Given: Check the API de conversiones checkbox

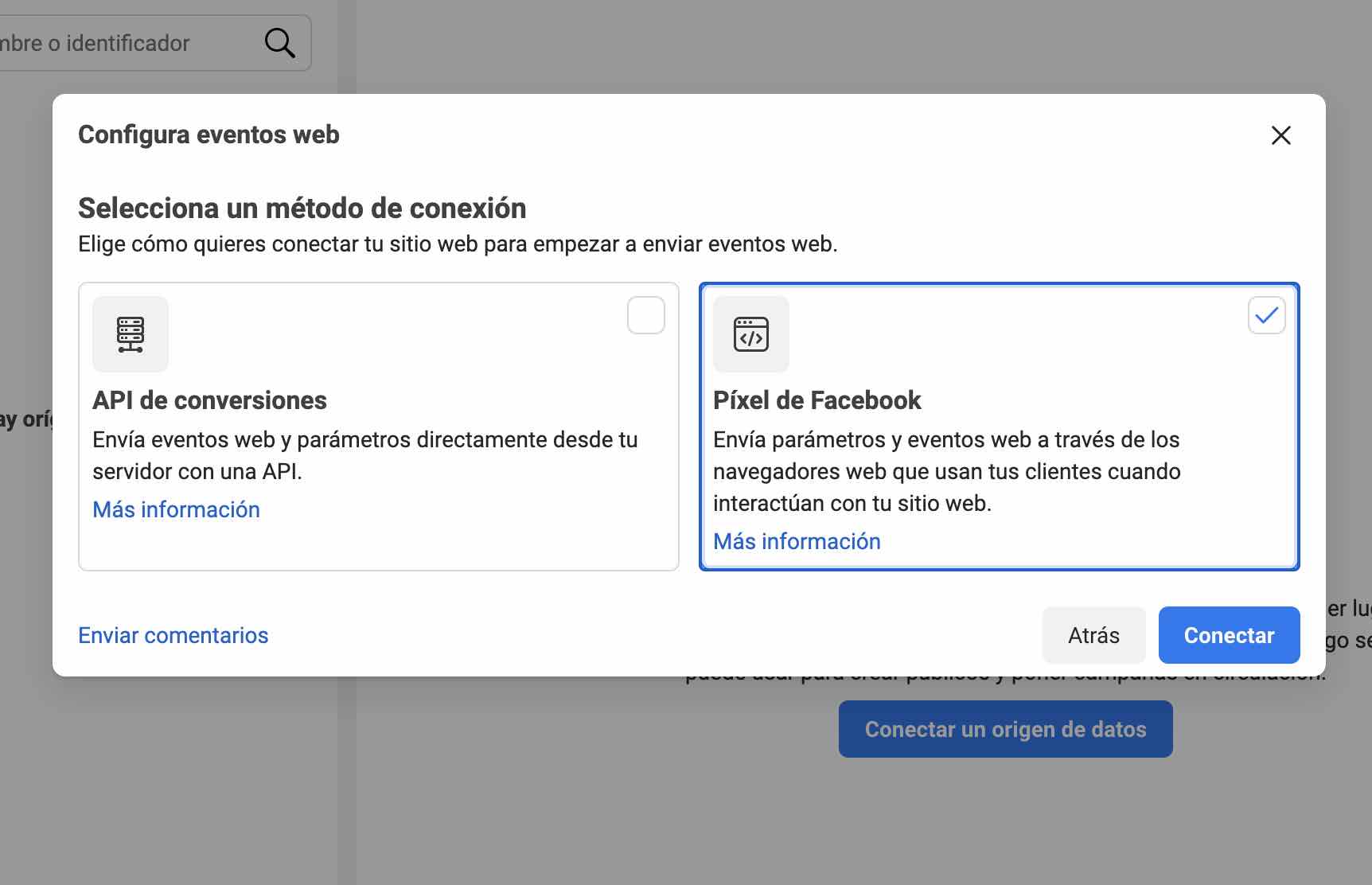Looking at the screenshot, I should [646, 315].
